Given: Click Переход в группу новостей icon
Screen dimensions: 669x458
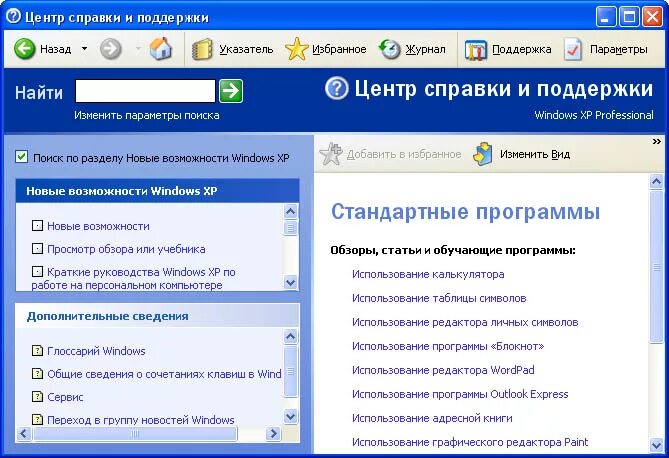Looking at the screenshot, I should click(x=38, y=419).
